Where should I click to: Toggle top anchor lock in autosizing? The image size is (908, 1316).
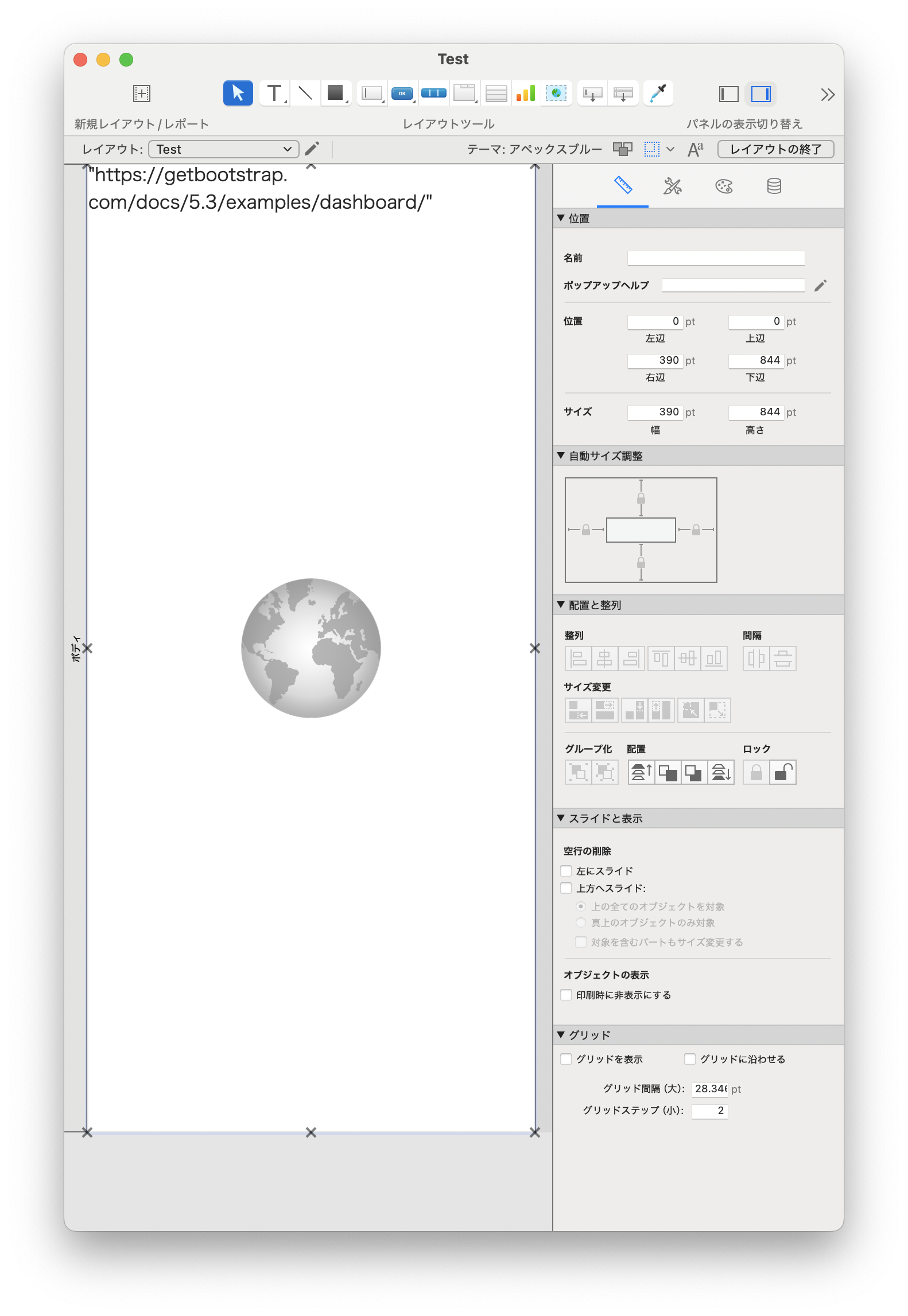641,498
